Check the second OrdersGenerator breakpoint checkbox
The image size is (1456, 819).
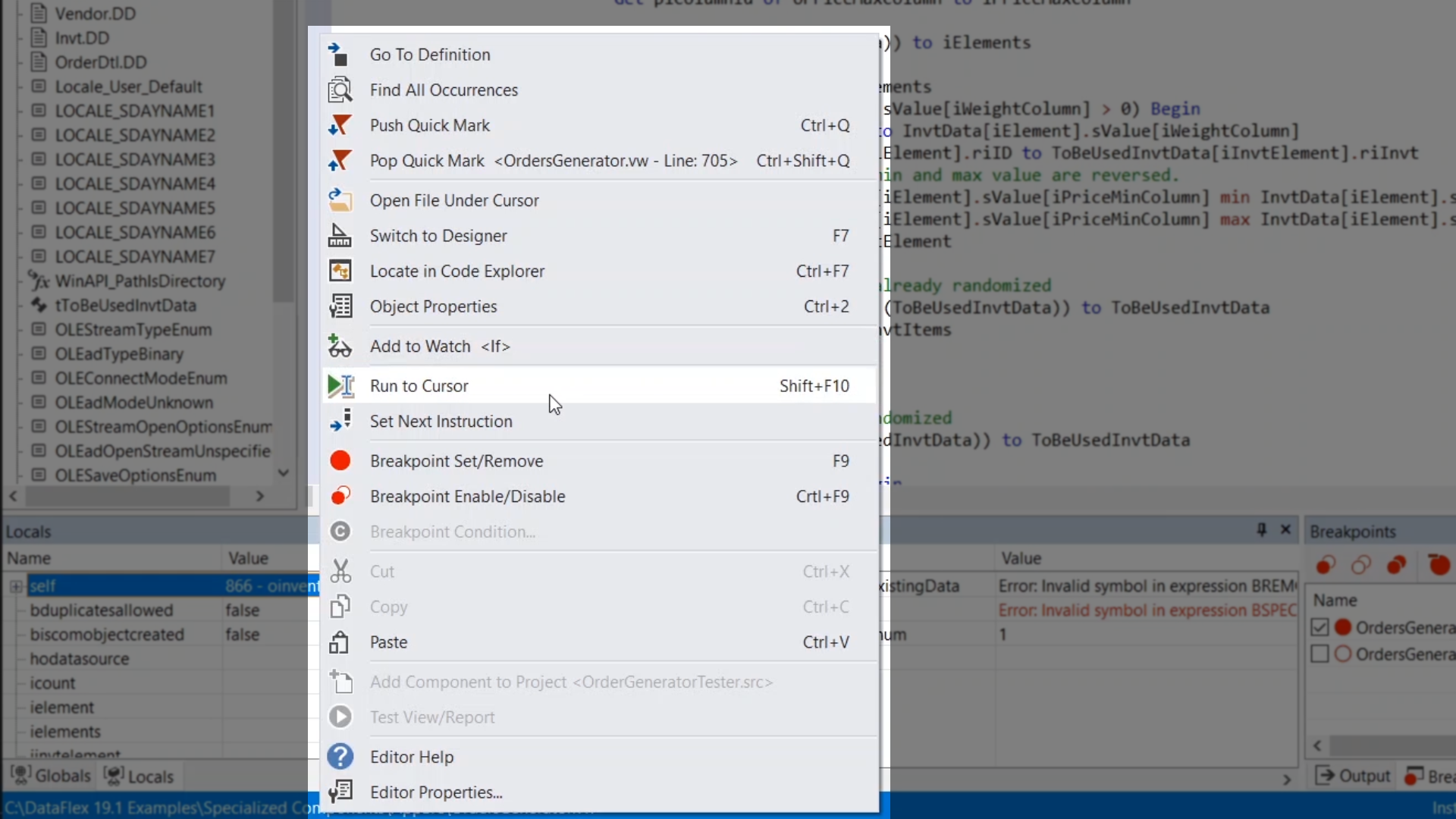point(1319,654)
